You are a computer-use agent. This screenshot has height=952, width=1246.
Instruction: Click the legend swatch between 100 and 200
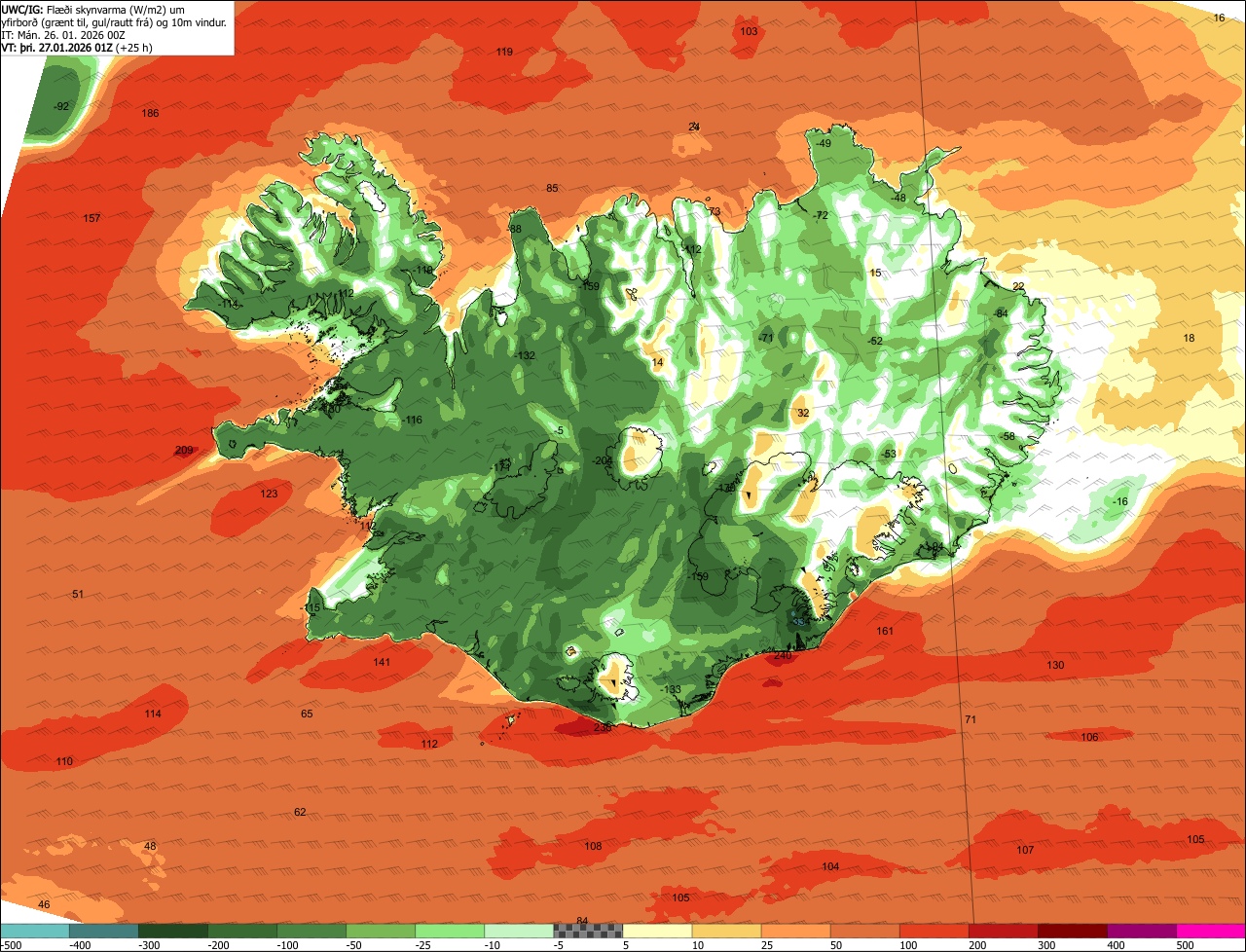click(934, 931)
